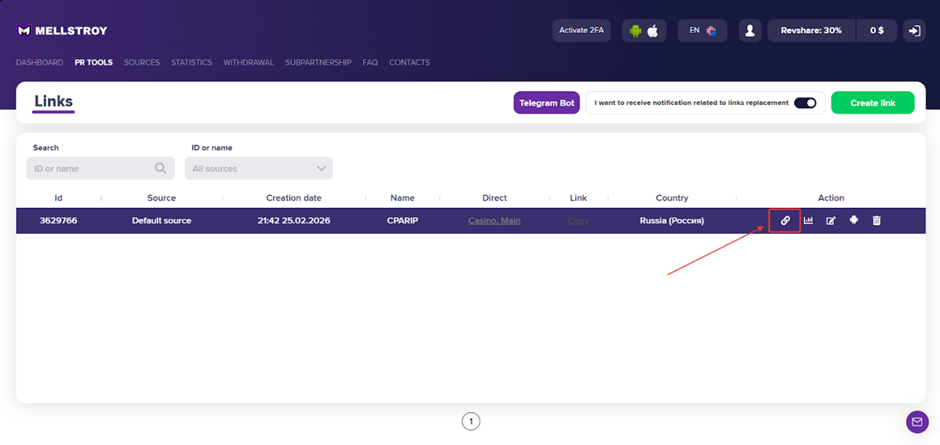The width and height of the screenshot is (940, 445).
Task: Click the edit pencil icon for CPARIP
Action: pos(831,220)
